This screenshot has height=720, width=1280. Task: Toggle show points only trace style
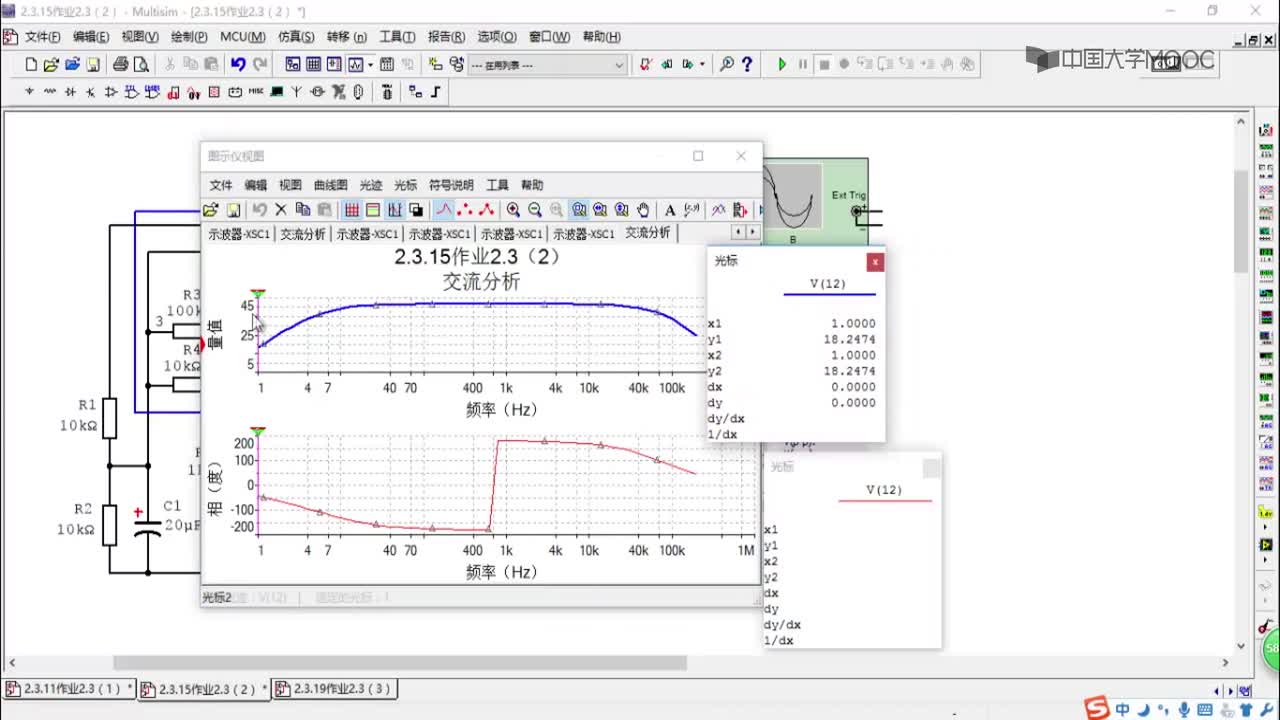pos(465,210)
